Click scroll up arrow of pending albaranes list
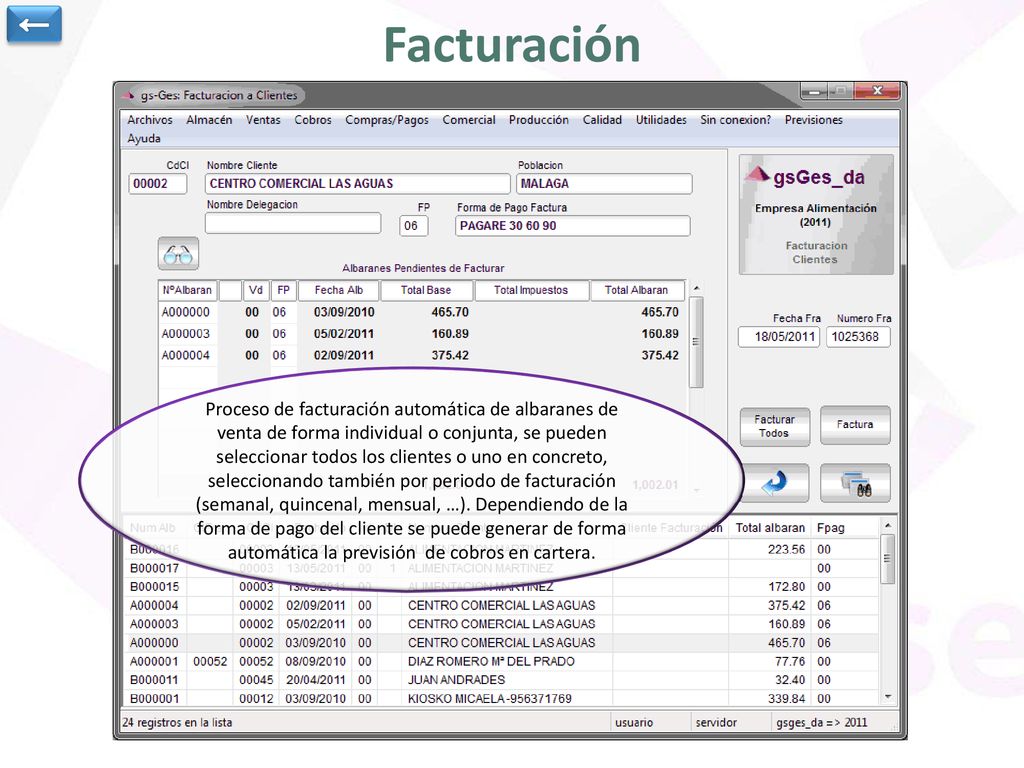This screenshot has height=768, width=1024. [696, 288]
